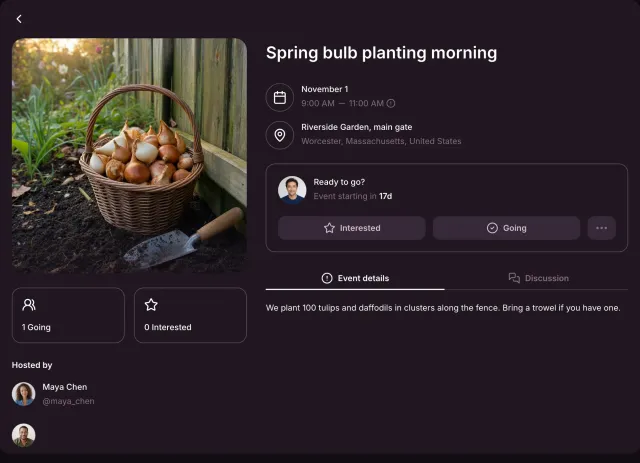Screen dimensions: 640x463
Task: Open the 1 Going attendee list
Action: pyautogui.click(x=68, y=315)
